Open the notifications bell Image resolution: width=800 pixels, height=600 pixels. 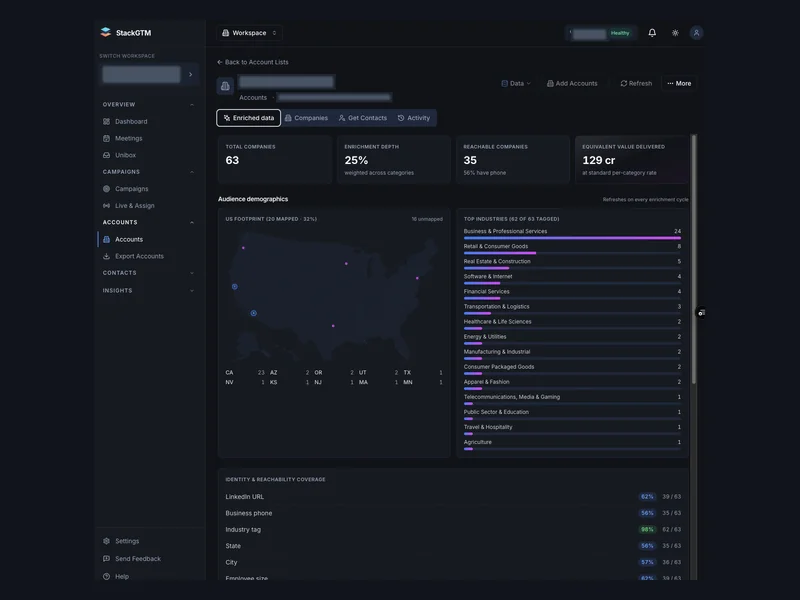652,33
